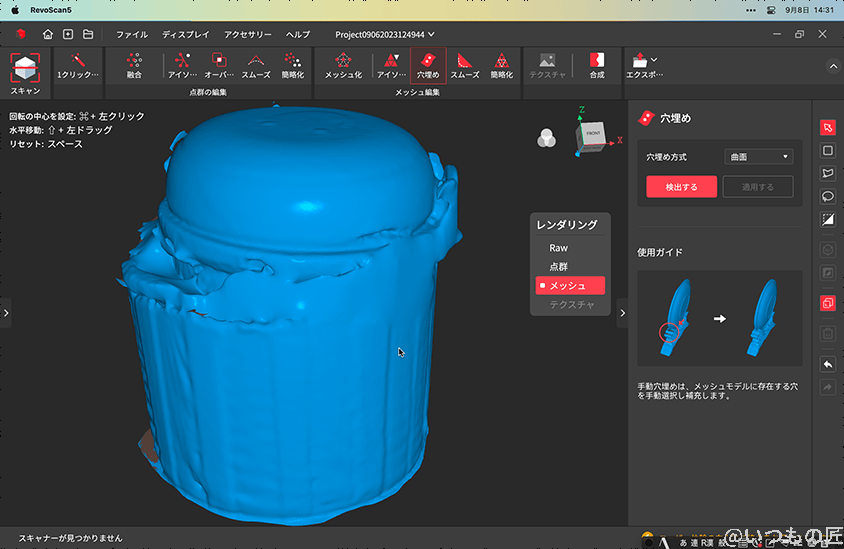Switch rendering mode to 点群 (point cloud)
Screen dimensions: 844x549
(558, 267)
